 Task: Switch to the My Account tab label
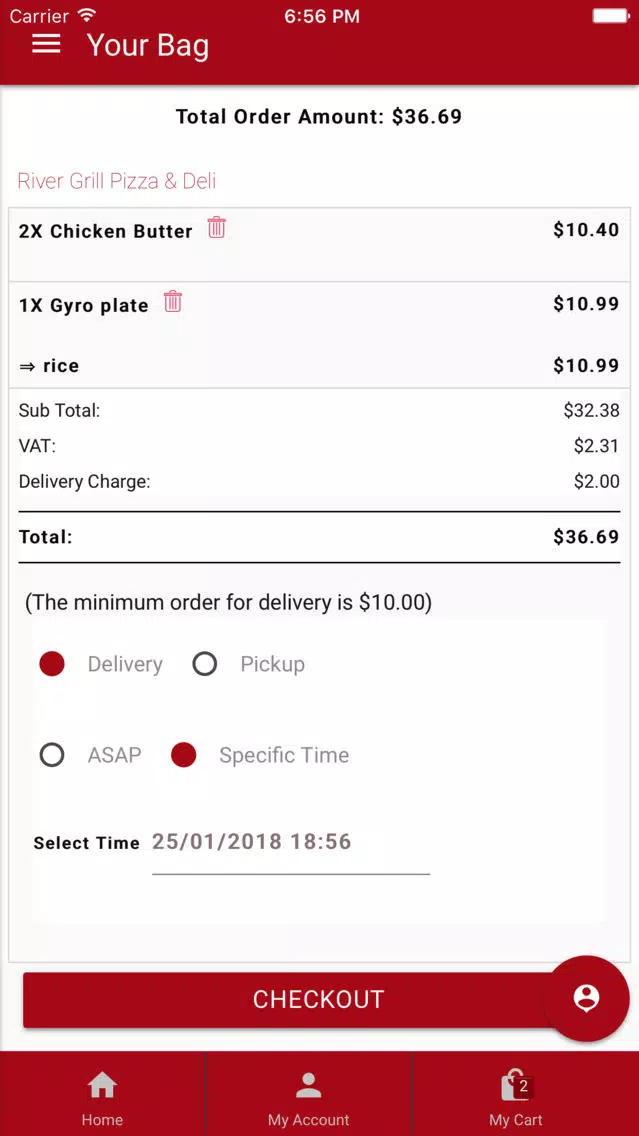point(309,1120)
